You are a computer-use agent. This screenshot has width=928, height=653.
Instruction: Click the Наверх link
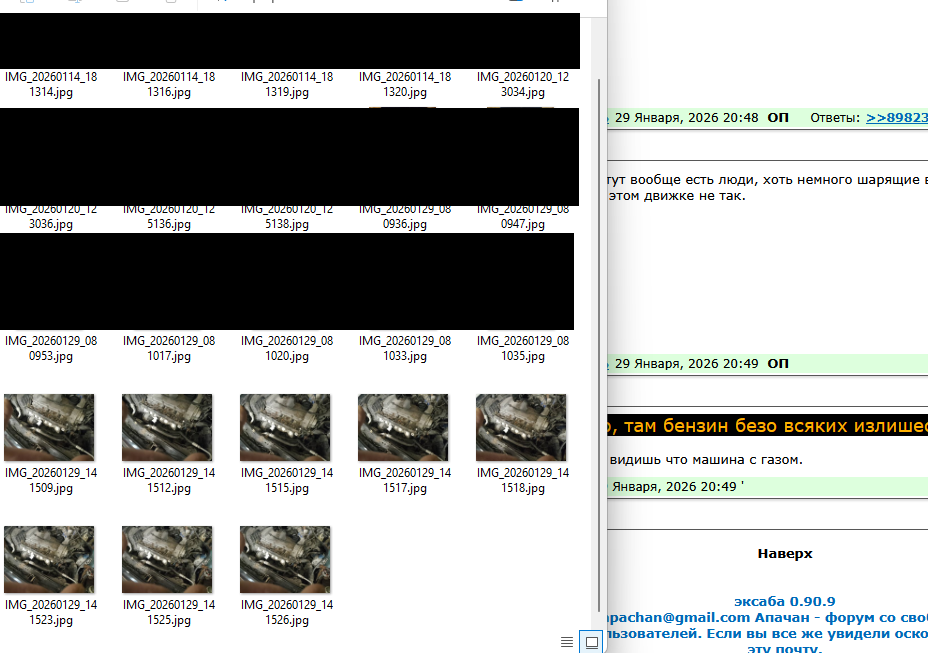pyautogui.click(x=784, y=553)
